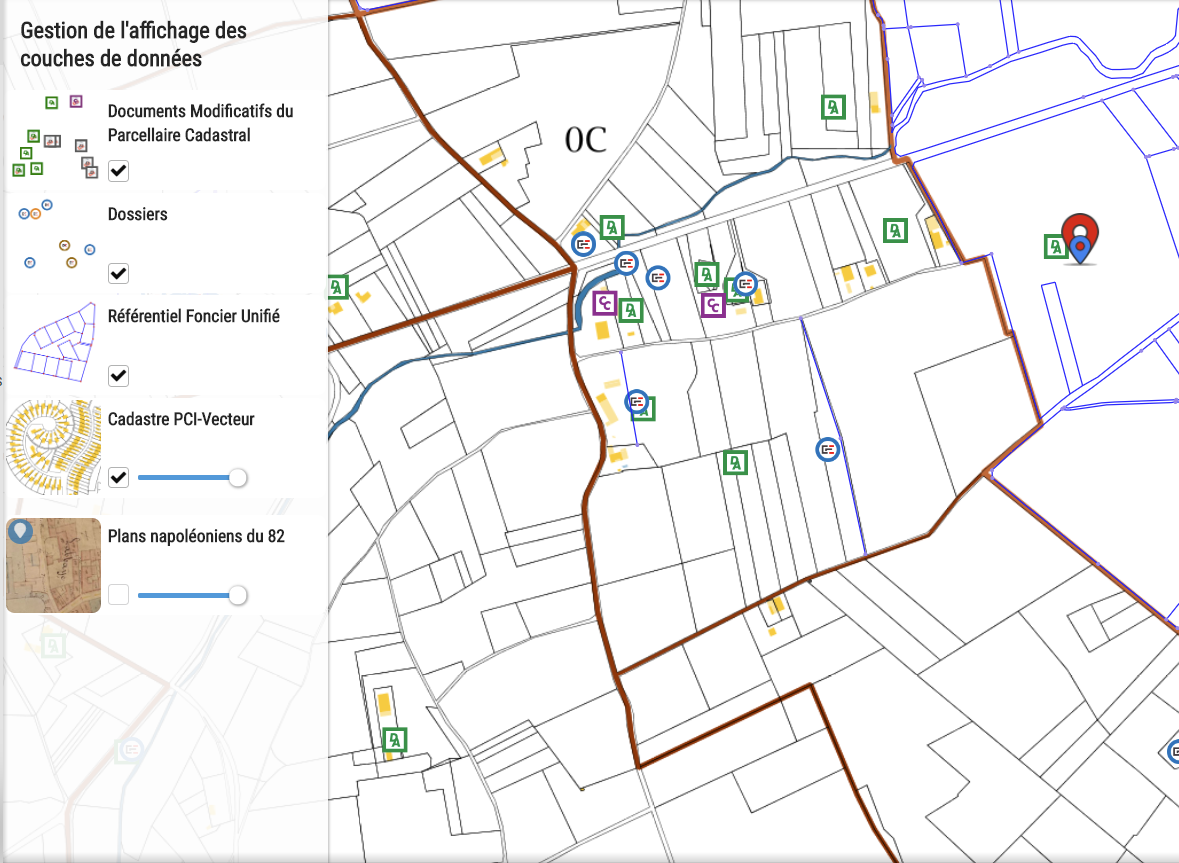Screen dimensions: 1179x863
Task: Click the Cadastre PCI-Vecteur preview thumbnail
Action: point(54,445)
